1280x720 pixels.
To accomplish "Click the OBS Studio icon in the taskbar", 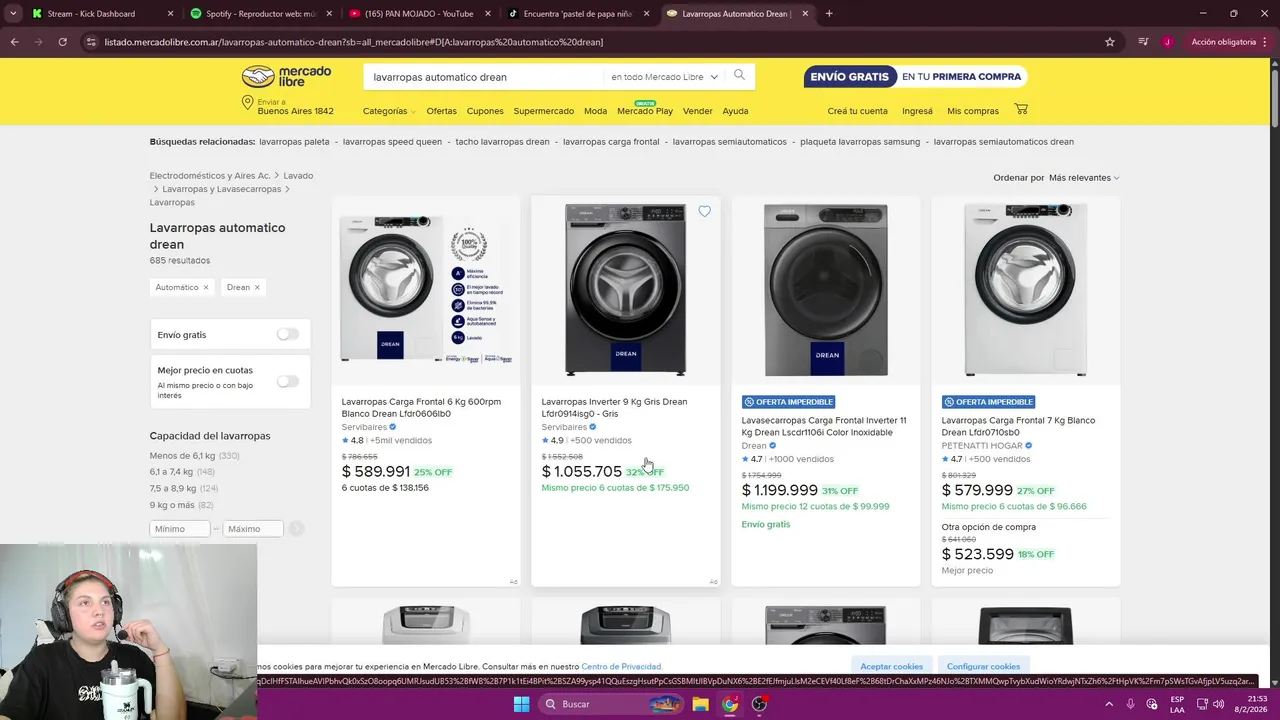I will [x=760, y=704].
